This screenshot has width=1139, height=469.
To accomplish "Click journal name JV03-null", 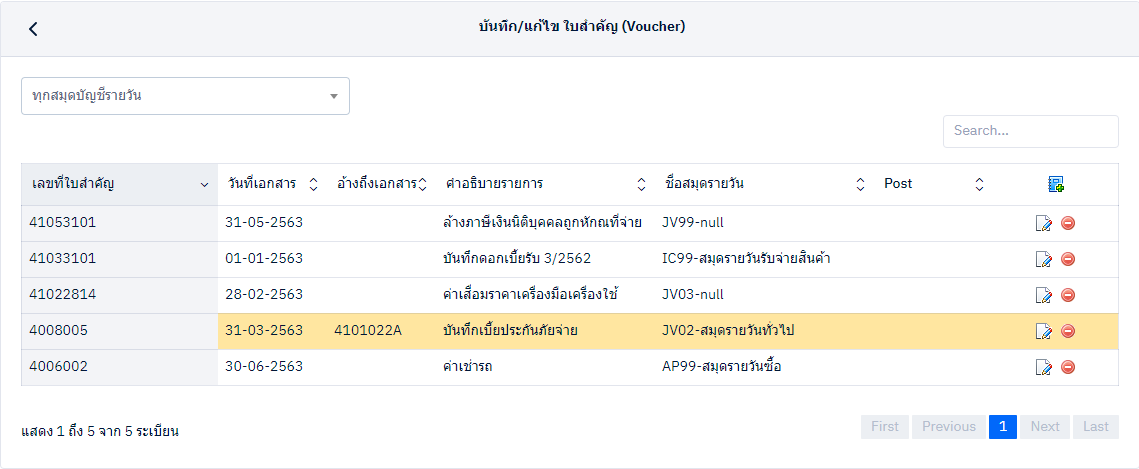I will click(x=693, y=295).
